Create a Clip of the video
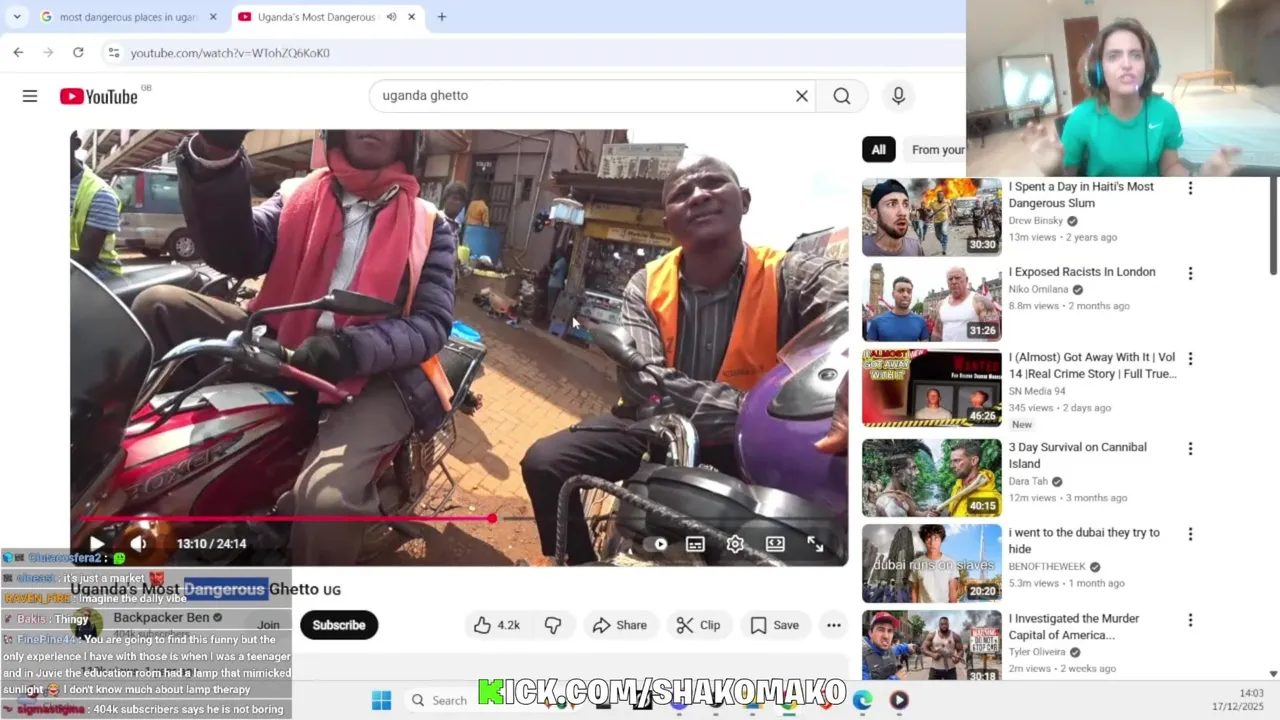The height and width of the screenshot is (720, 1280). point(698,625)
